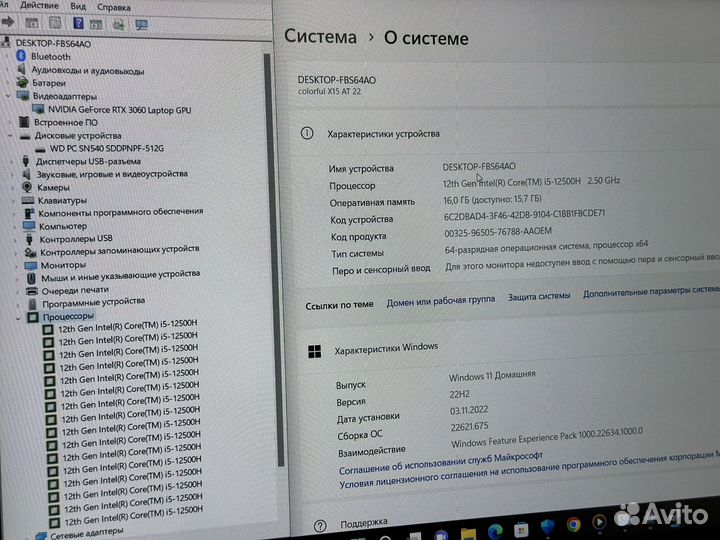The image size is (720, 540).
Task: Open Windows Security shield on taskbar
Action: point(547,527)
